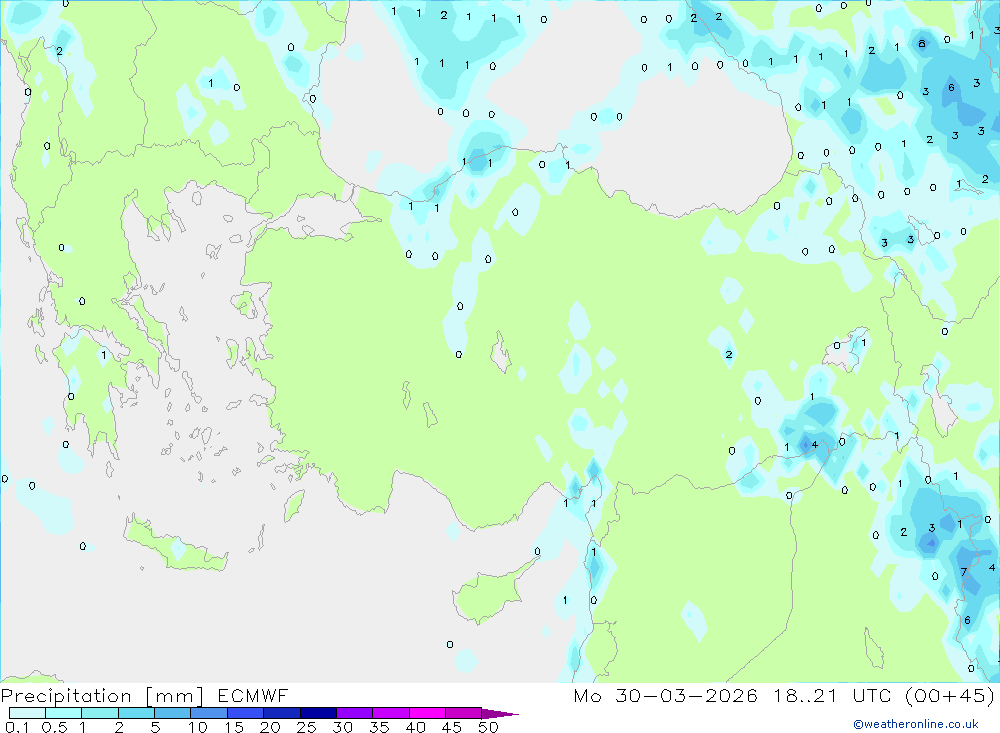1000x733 pixels.
Task: Pick the legend swatch between 15 and 20
Action: [x=246, y=713]
